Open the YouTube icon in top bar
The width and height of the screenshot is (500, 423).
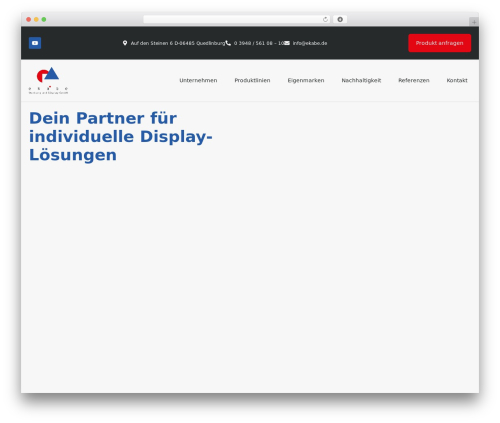point(35,43)
